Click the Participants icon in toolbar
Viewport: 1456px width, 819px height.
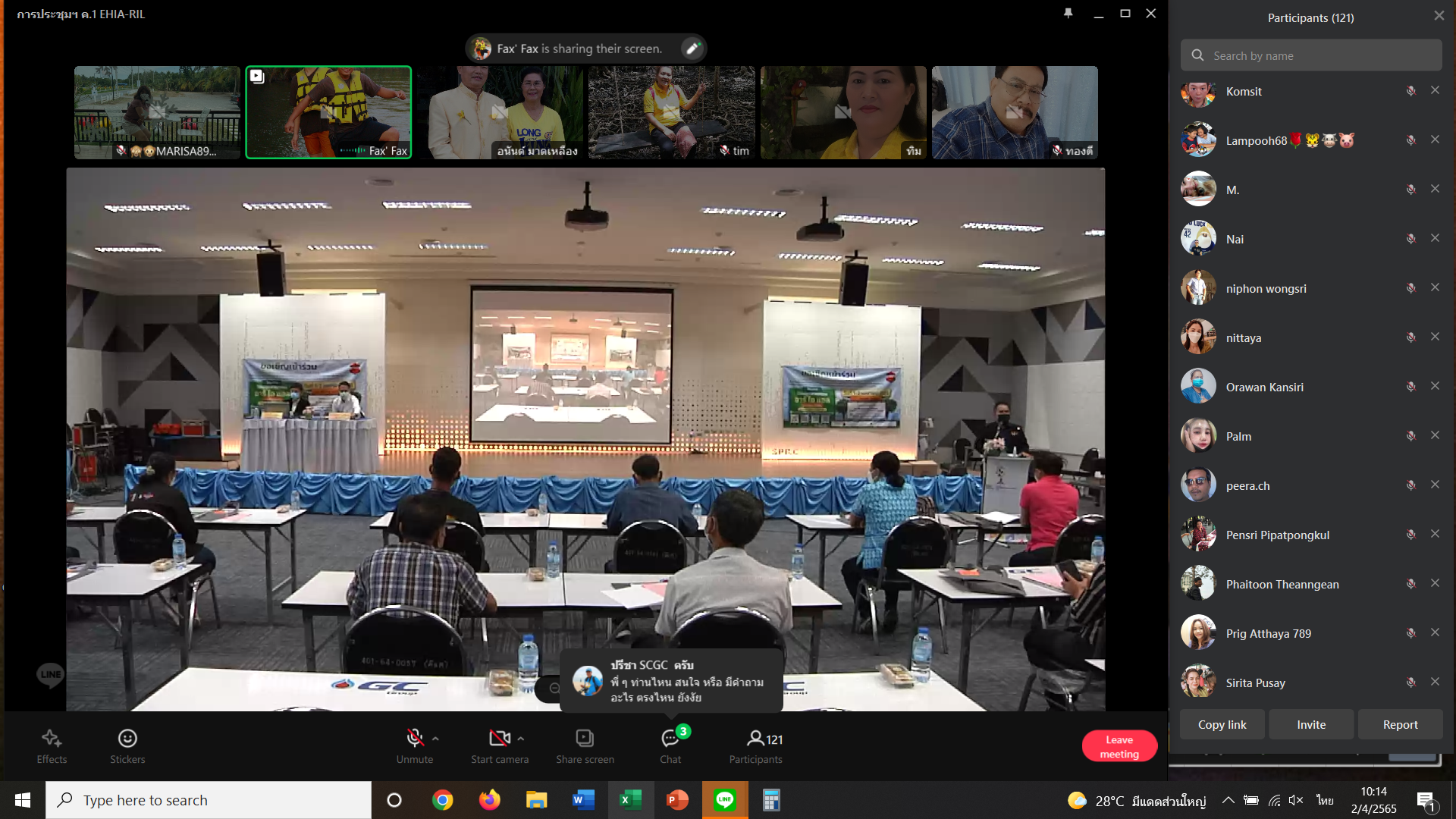[756, 745]
